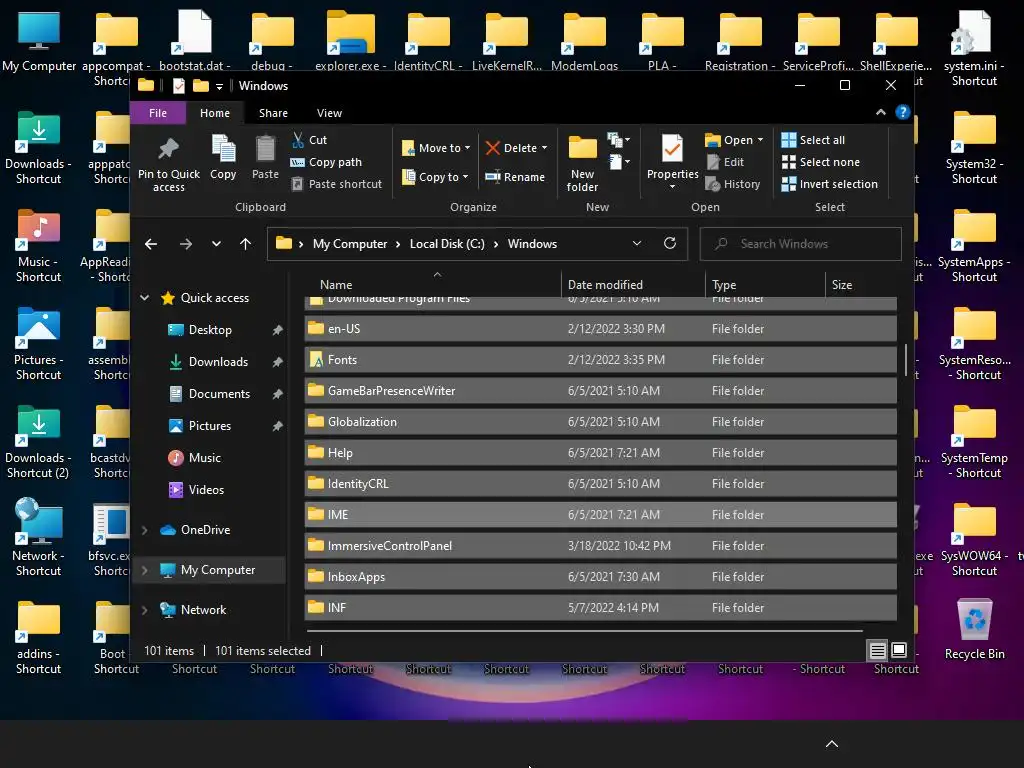Select the GameBarPresenceWriter folder
Screen dimensions: 1024x768
click(600, 391)
